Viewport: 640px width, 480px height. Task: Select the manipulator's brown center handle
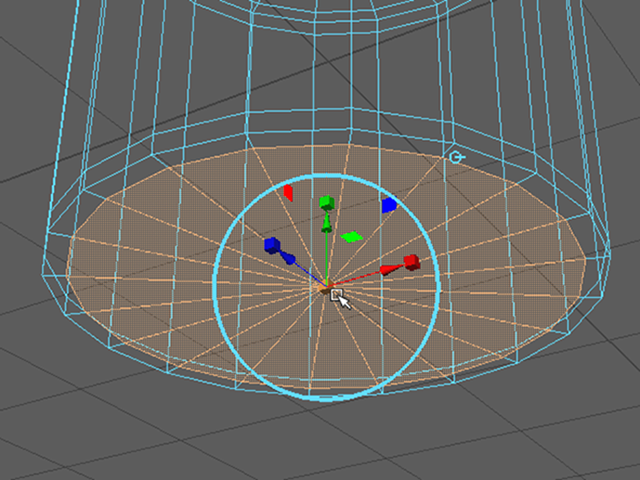(x=325, y=289)
